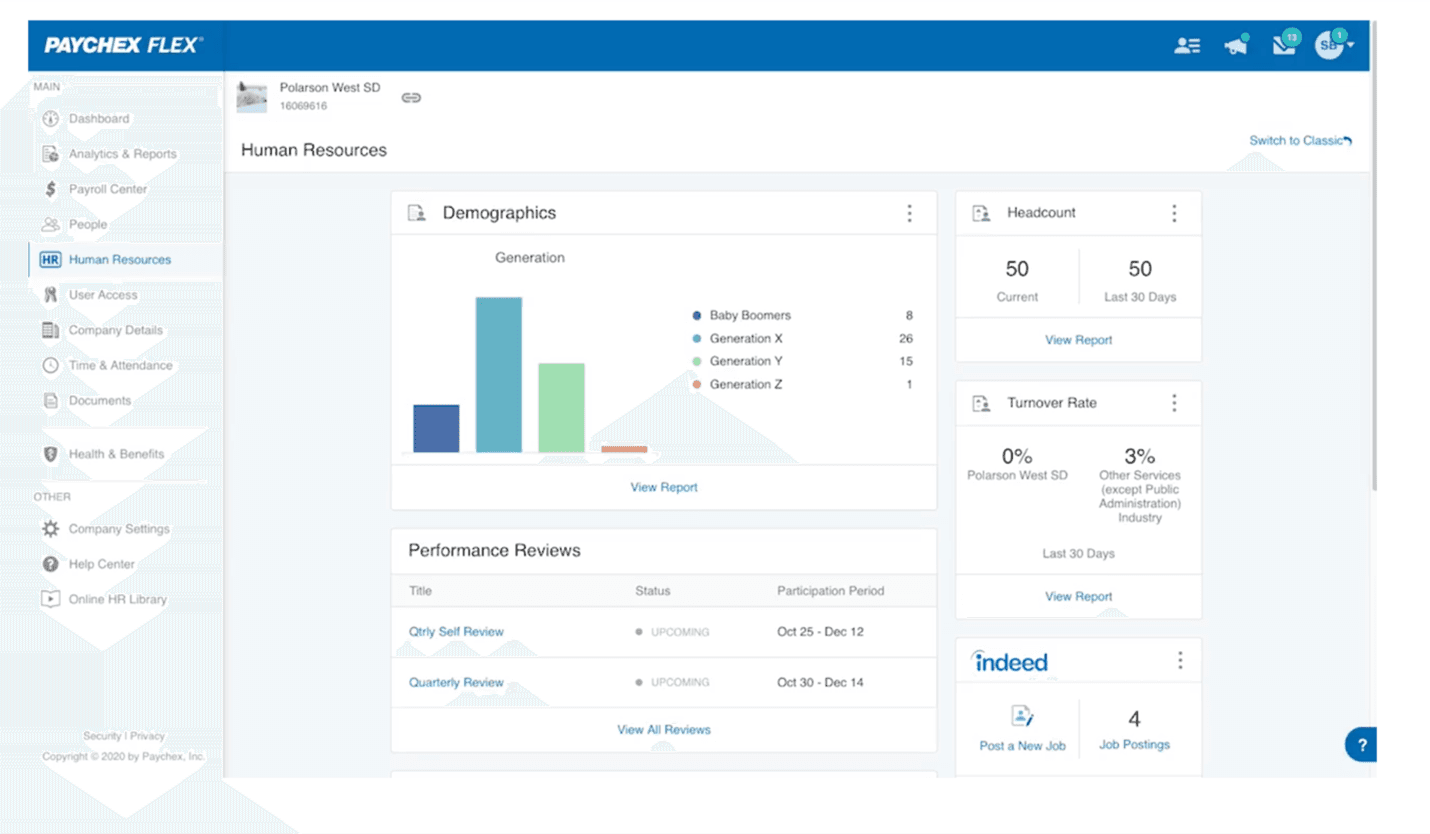Open Company Details menu item
Viewport: 1430px width, 834px height.
coord(116,330)
